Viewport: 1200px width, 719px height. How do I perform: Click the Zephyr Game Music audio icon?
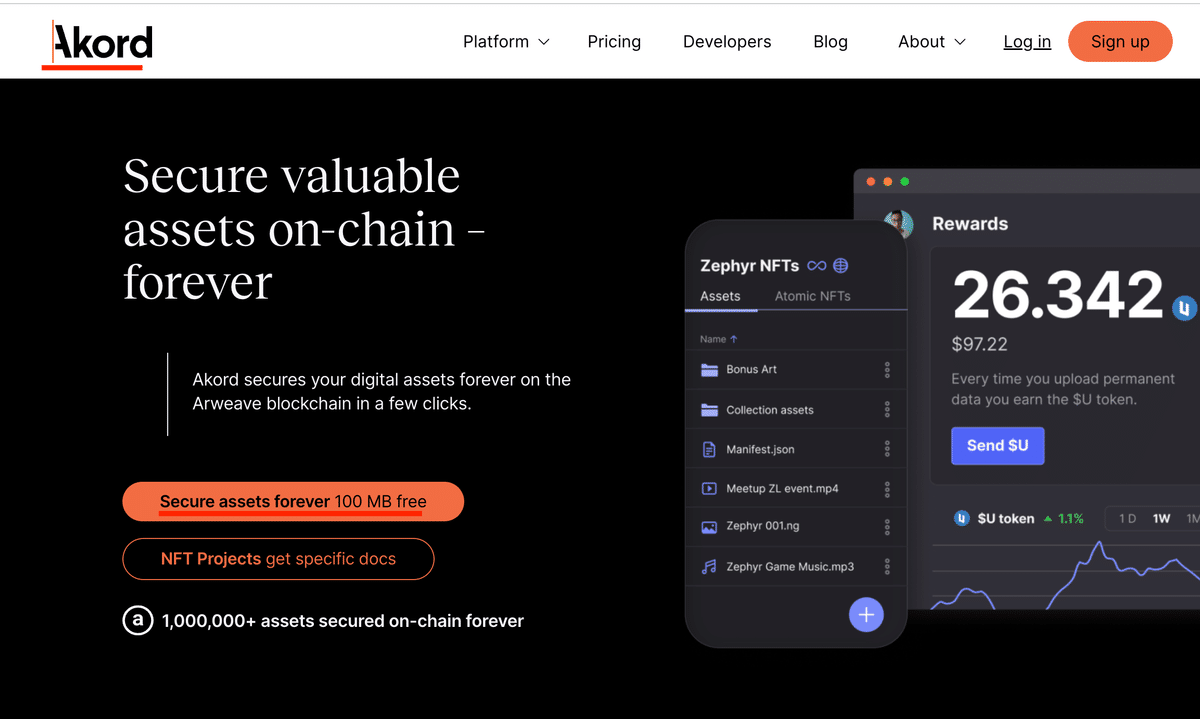coord(709,567)
